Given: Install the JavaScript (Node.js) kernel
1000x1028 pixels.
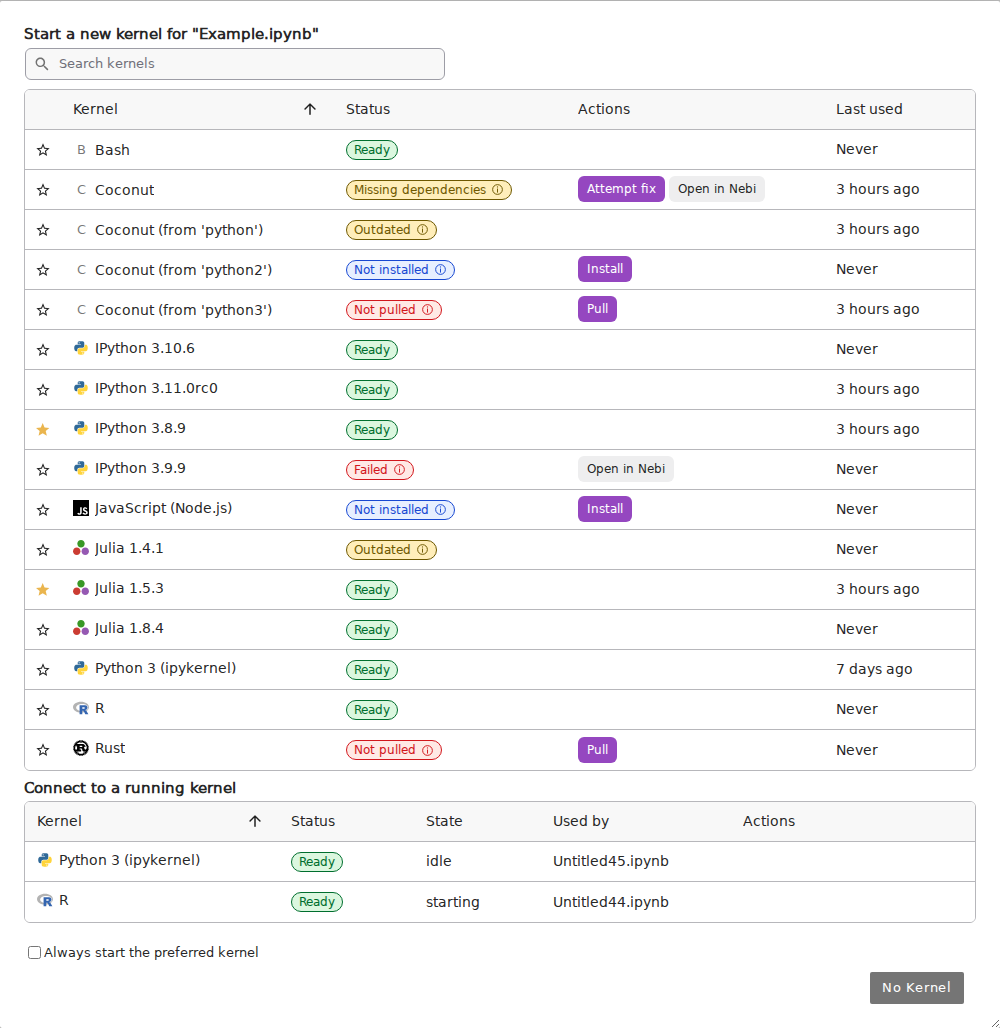Looking at the screenshot, I should point(605,509).
